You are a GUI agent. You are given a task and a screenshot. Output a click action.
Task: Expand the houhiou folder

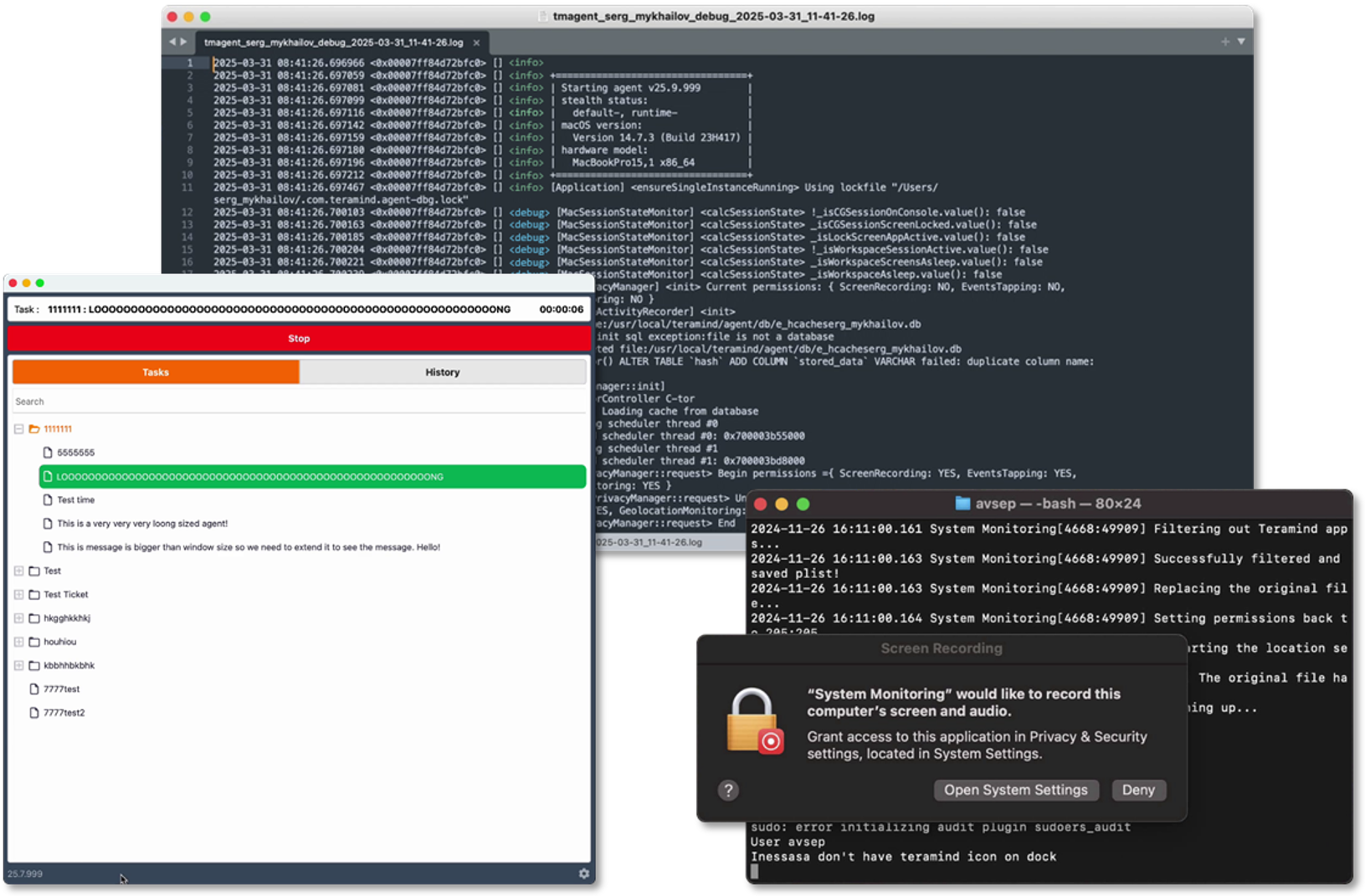point(18,642)
